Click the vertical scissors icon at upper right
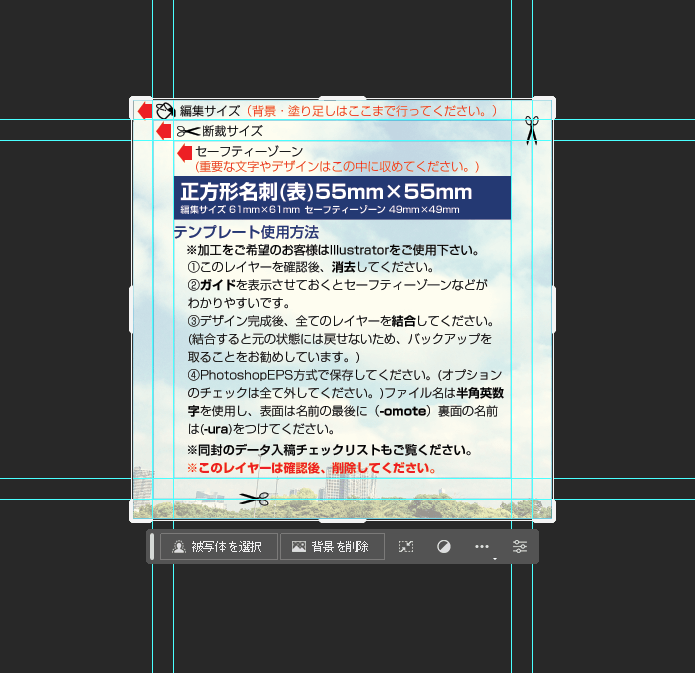Screen dimensions: 695x673 pos(531,130)
